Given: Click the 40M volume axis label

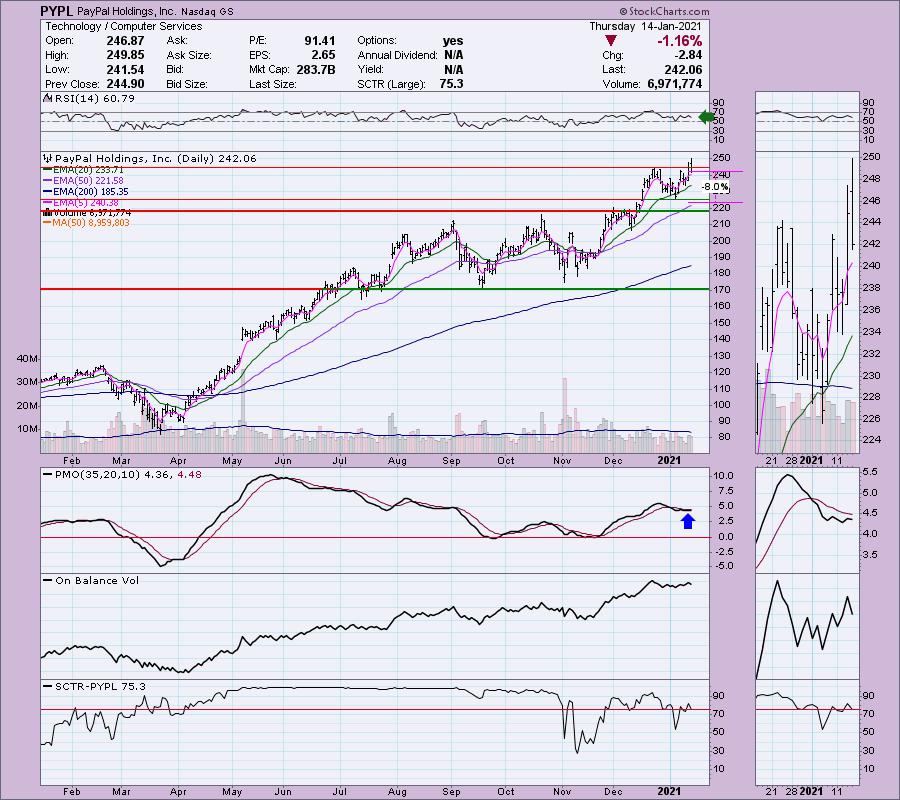Looking at the screenshot, I should [28, 359].
